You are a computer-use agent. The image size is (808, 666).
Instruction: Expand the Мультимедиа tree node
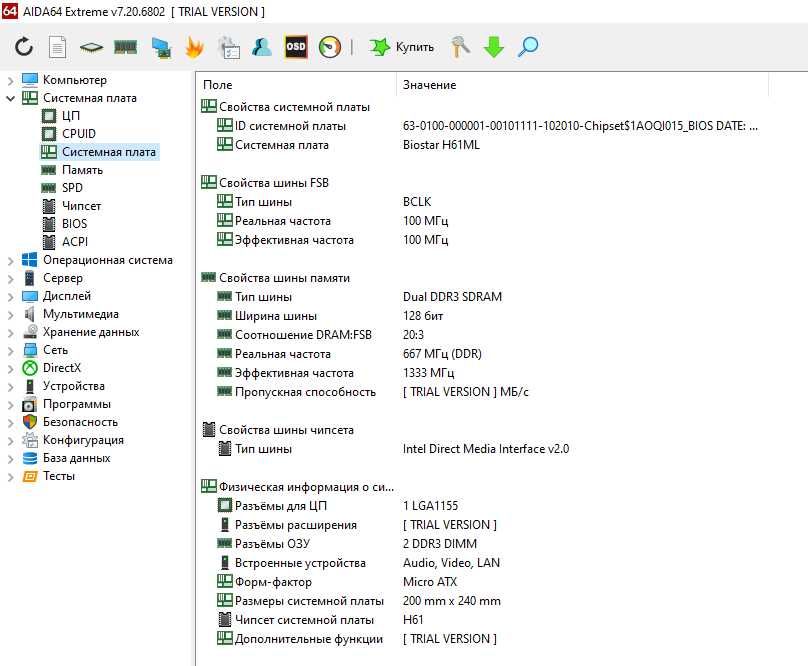[10, 315]
